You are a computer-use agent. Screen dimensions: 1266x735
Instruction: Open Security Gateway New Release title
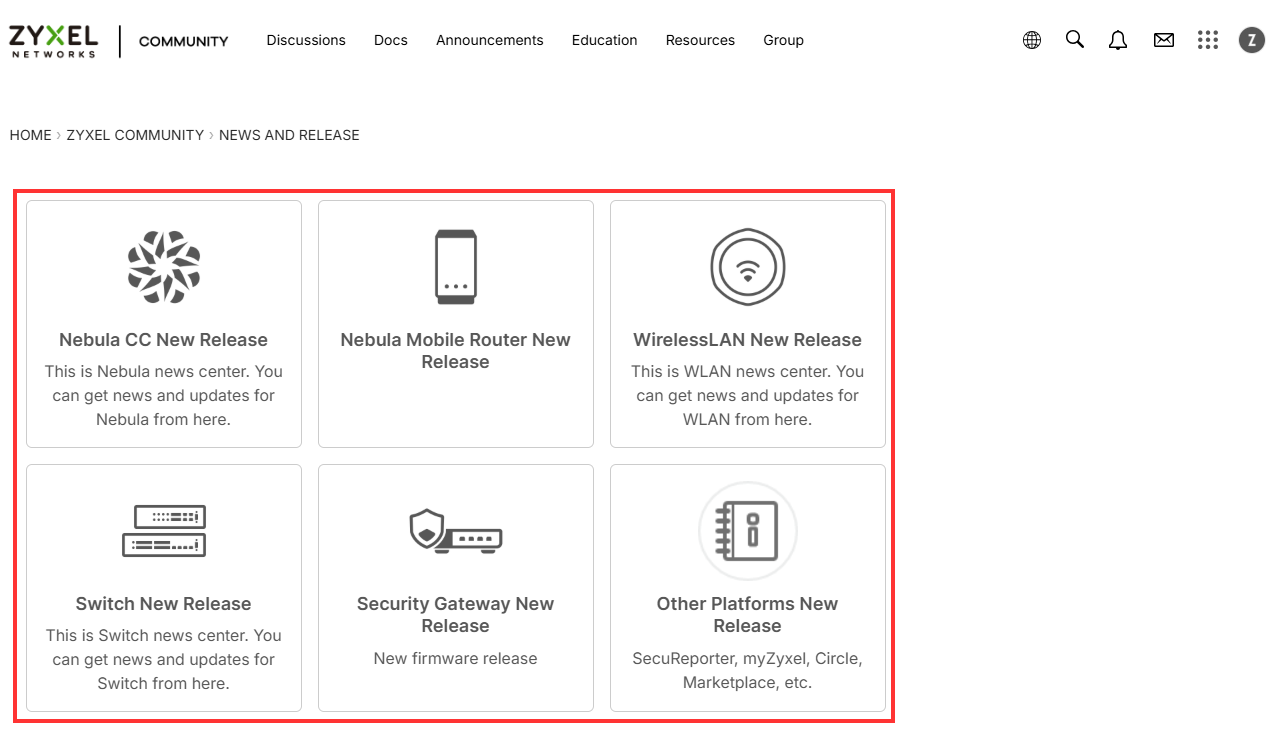point(456,615)
